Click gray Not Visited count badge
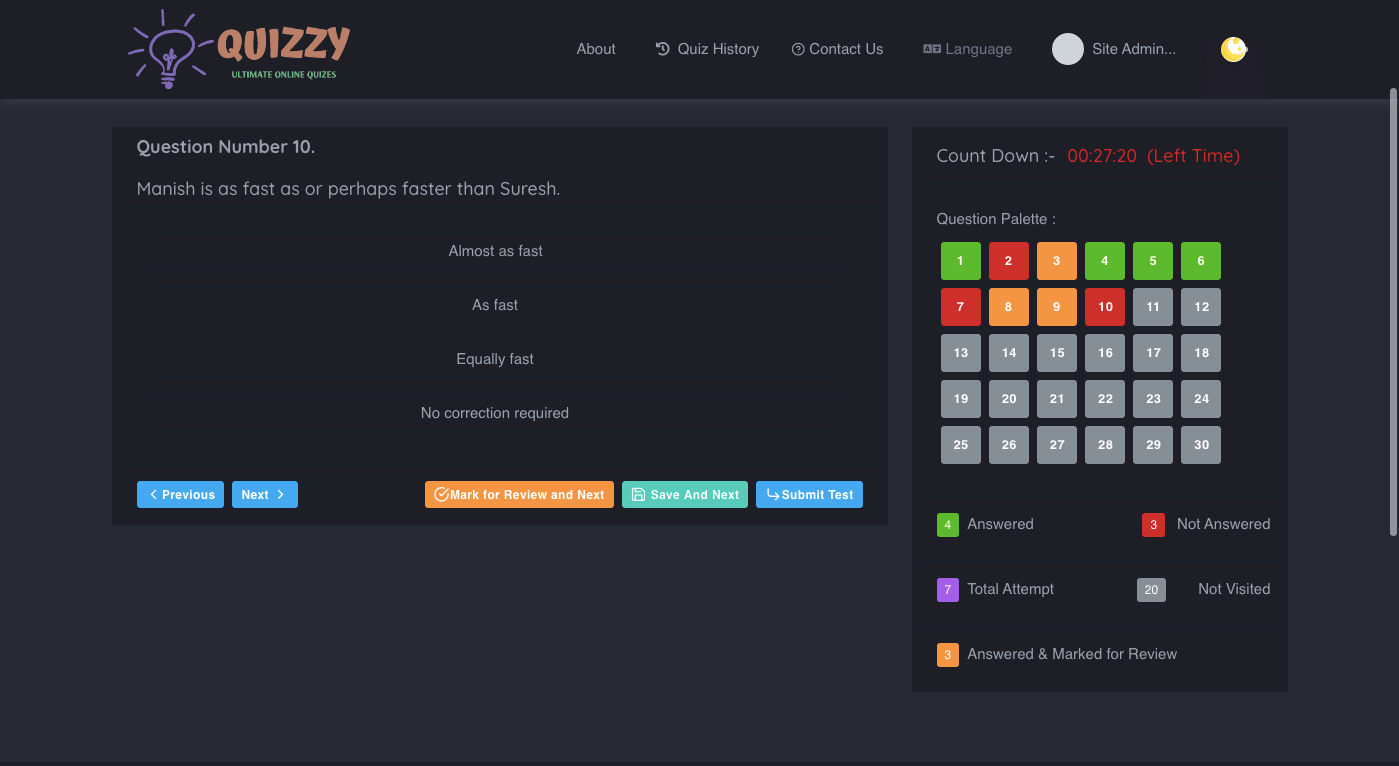Screen dimensions: 1399x766 pyautogui.click(x=1152, y=590)
